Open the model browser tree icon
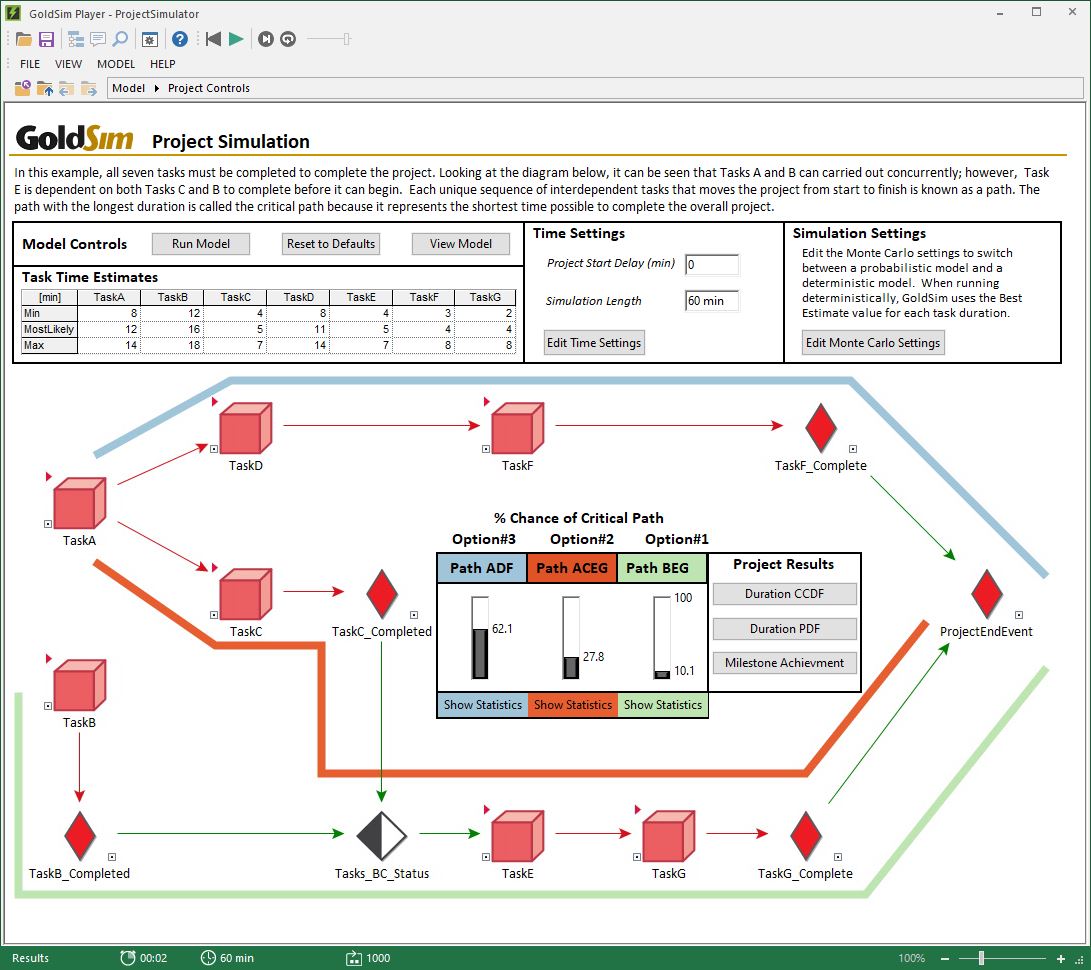This screenshot has width=1091, height=970. point(74,38)
